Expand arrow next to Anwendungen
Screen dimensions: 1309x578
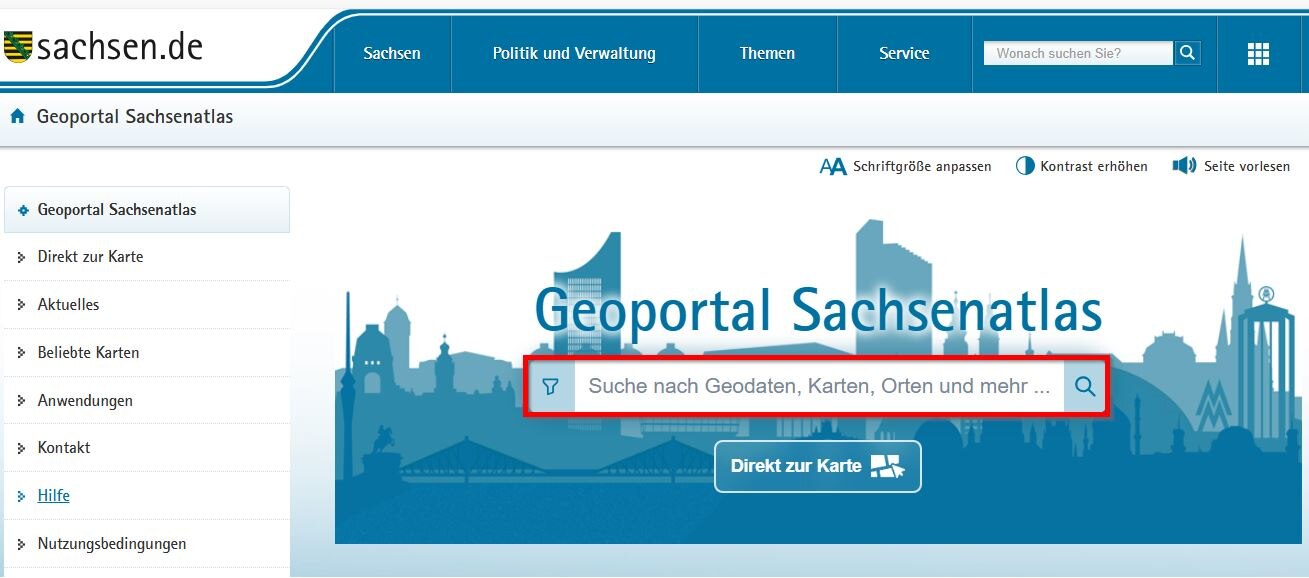coord(22,401)
